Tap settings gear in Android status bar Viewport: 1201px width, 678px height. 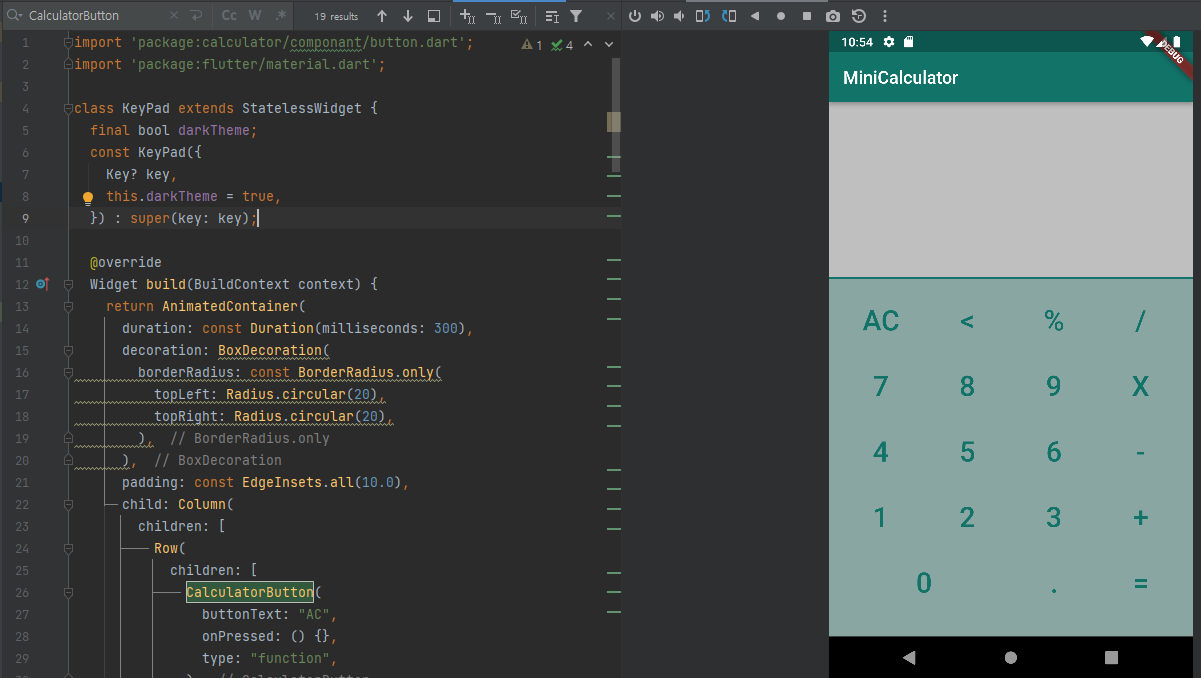(889, 42)
